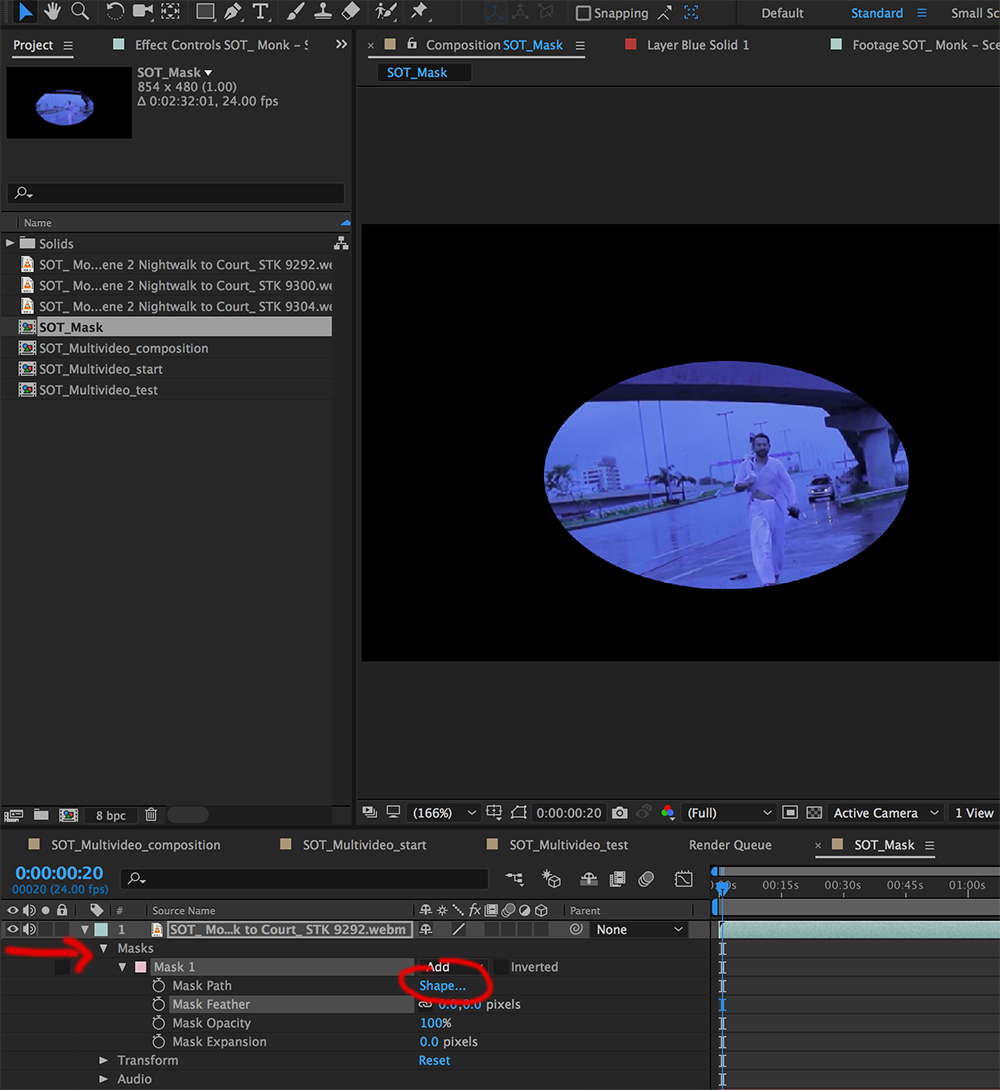This screenshot has width=1000, height=1090.
Task: Select the Eraser tool
Action: click(350, 12)
